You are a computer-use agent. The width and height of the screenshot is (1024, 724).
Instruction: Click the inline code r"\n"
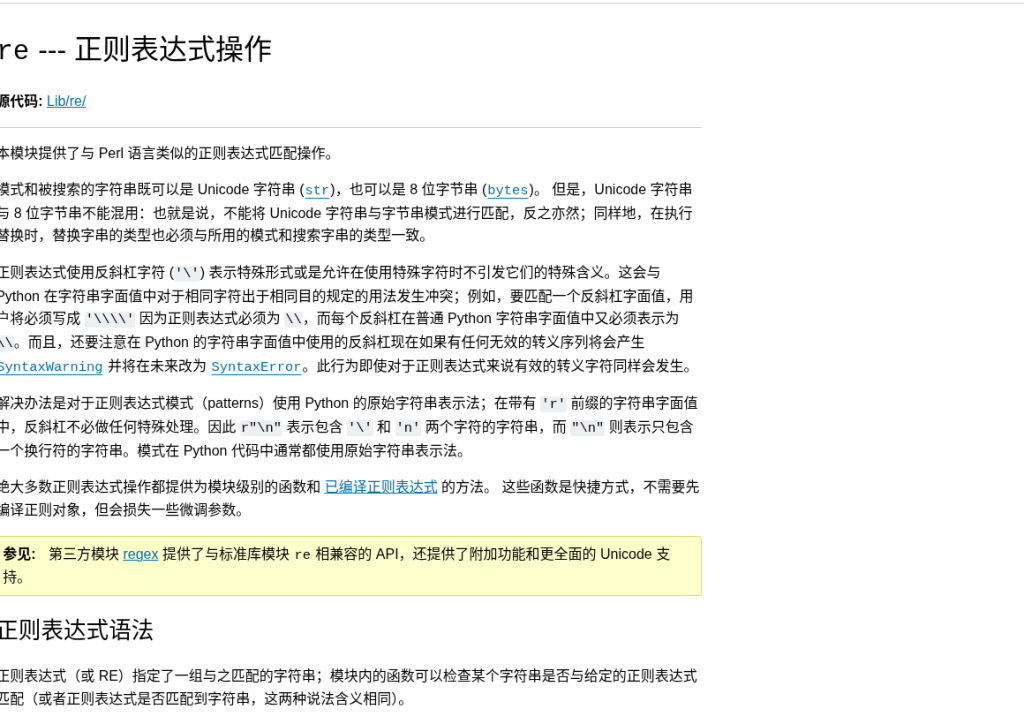[261, 428]
